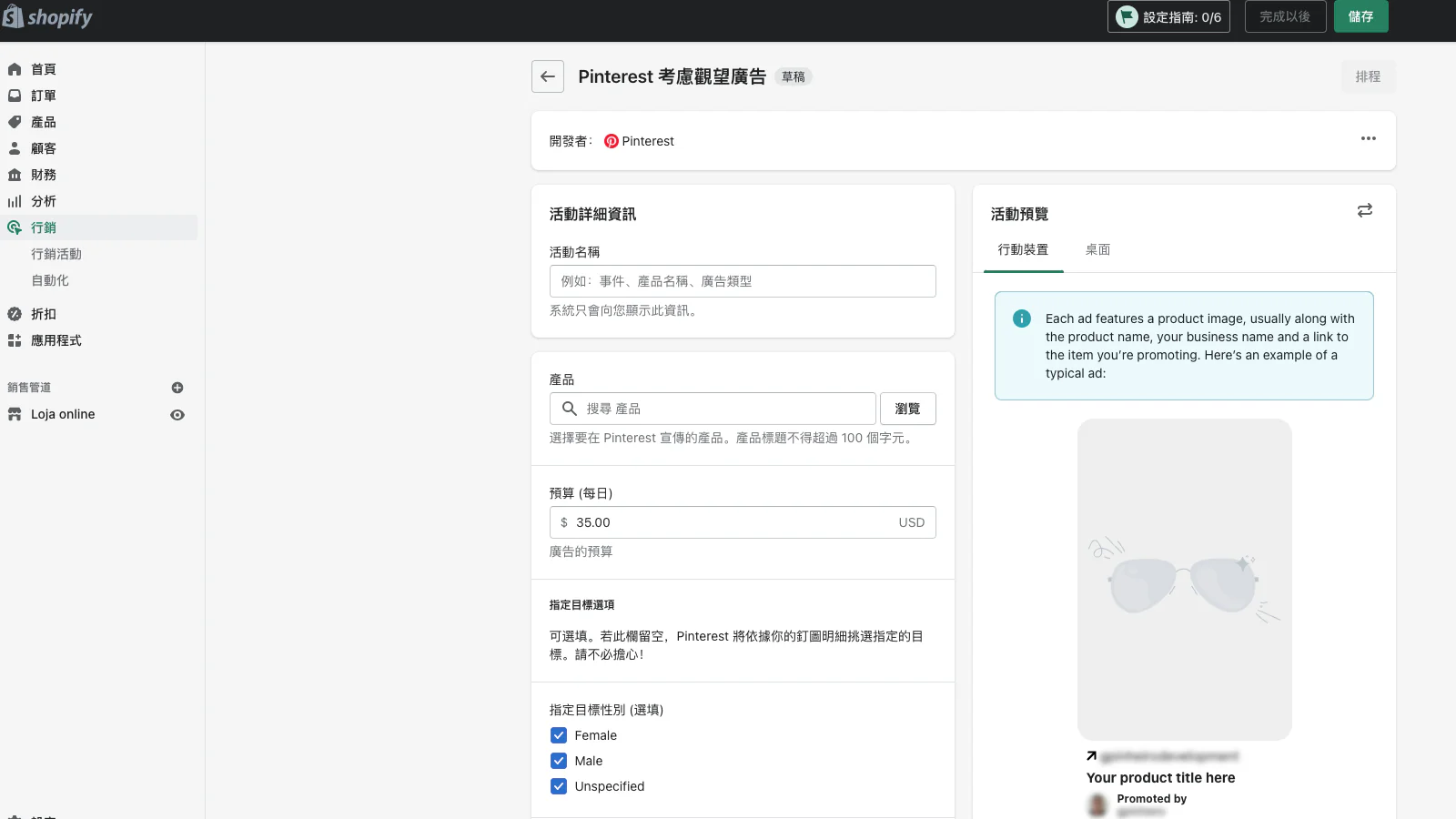
Task: Click the Shopify logo
Action: coord(47,16)
